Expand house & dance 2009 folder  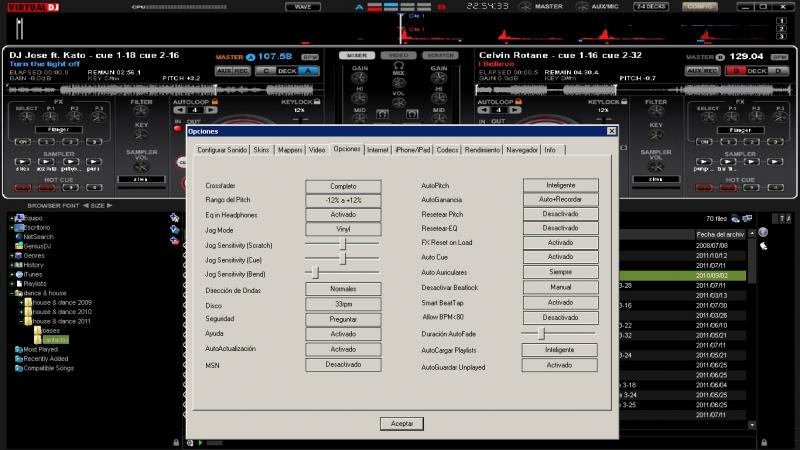[21, 303]
